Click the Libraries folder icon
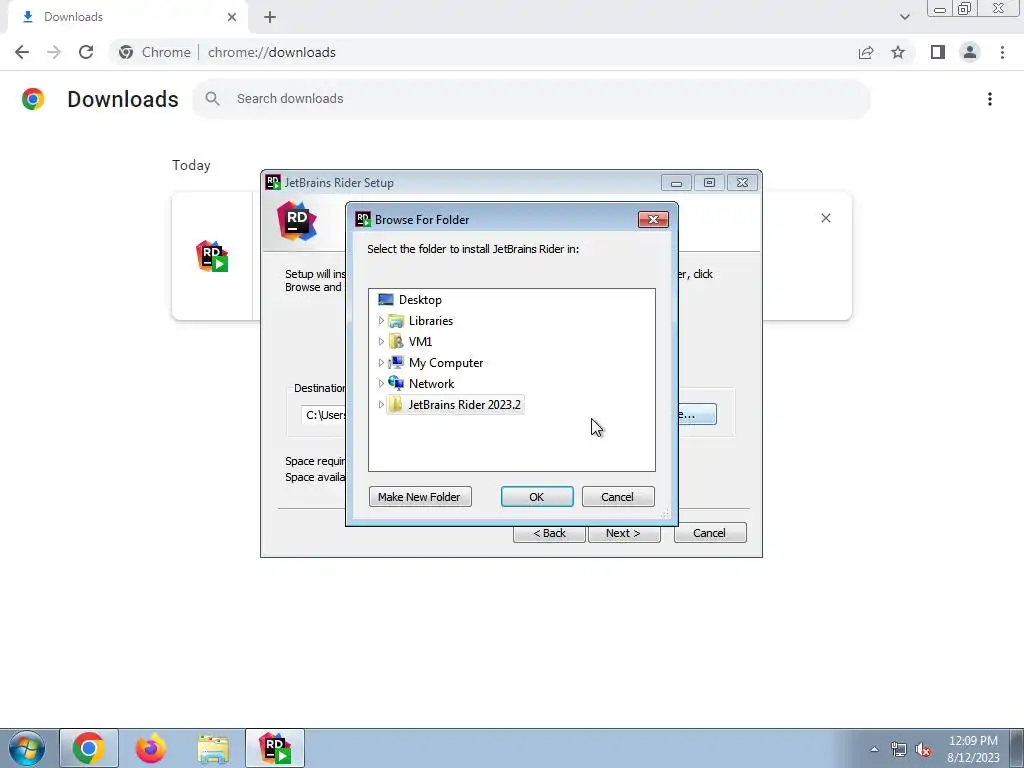The image size is (1024, 768). tap(396, 321)
